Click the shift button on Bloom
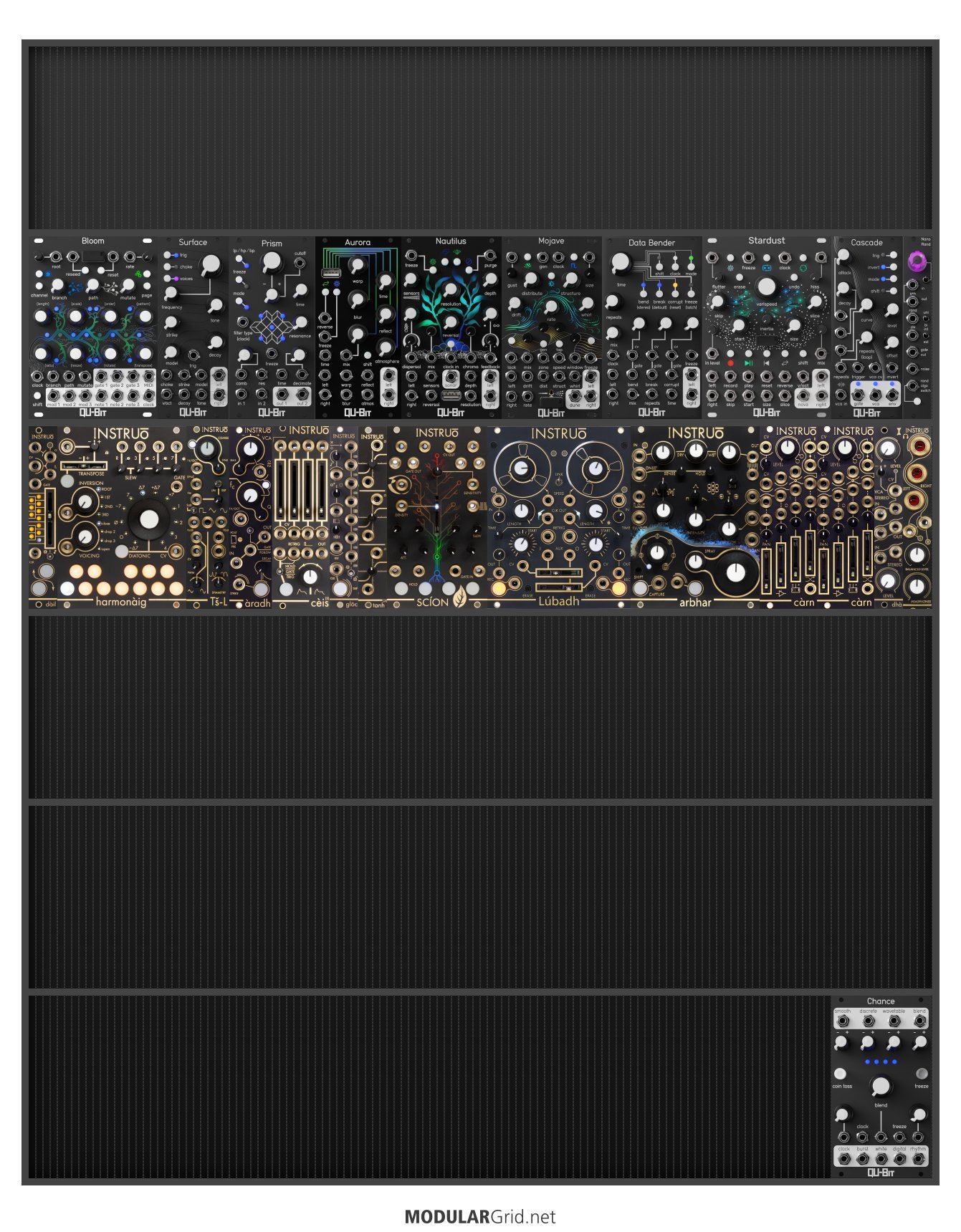The width and height of the screenshot is (961, 1232). pyautogui.click(x=37, y=395)
